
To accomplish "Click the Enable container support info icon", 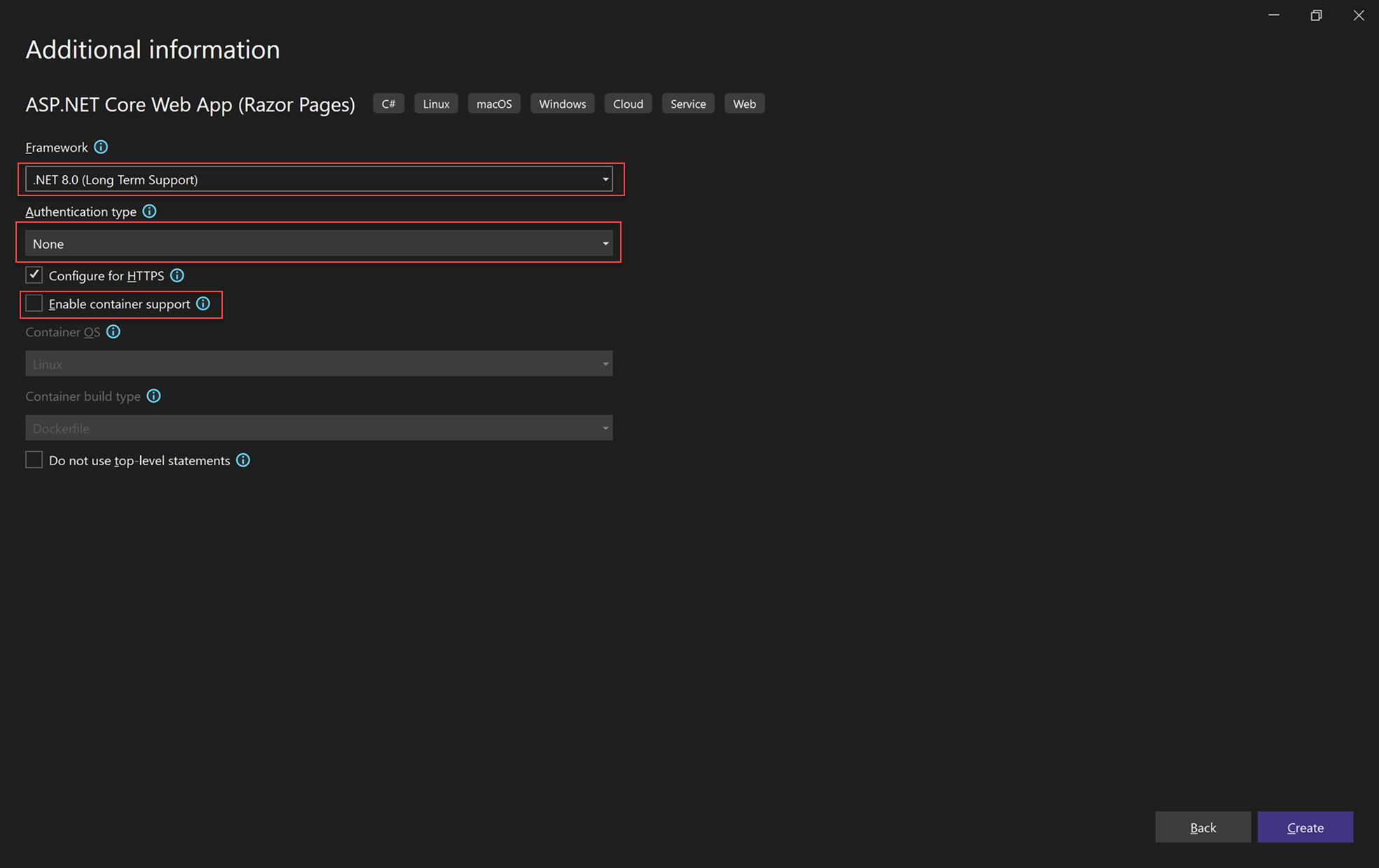I will click(x=204, y=304).
